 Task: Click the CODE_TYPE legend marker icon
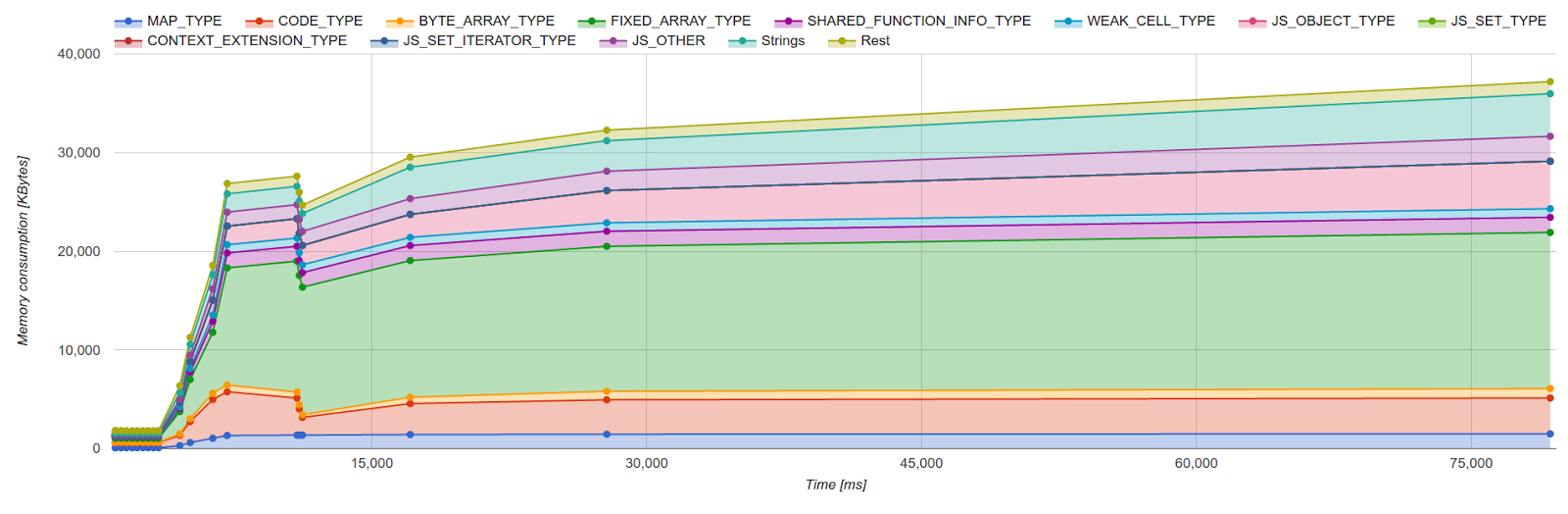(x=259, y=22)
